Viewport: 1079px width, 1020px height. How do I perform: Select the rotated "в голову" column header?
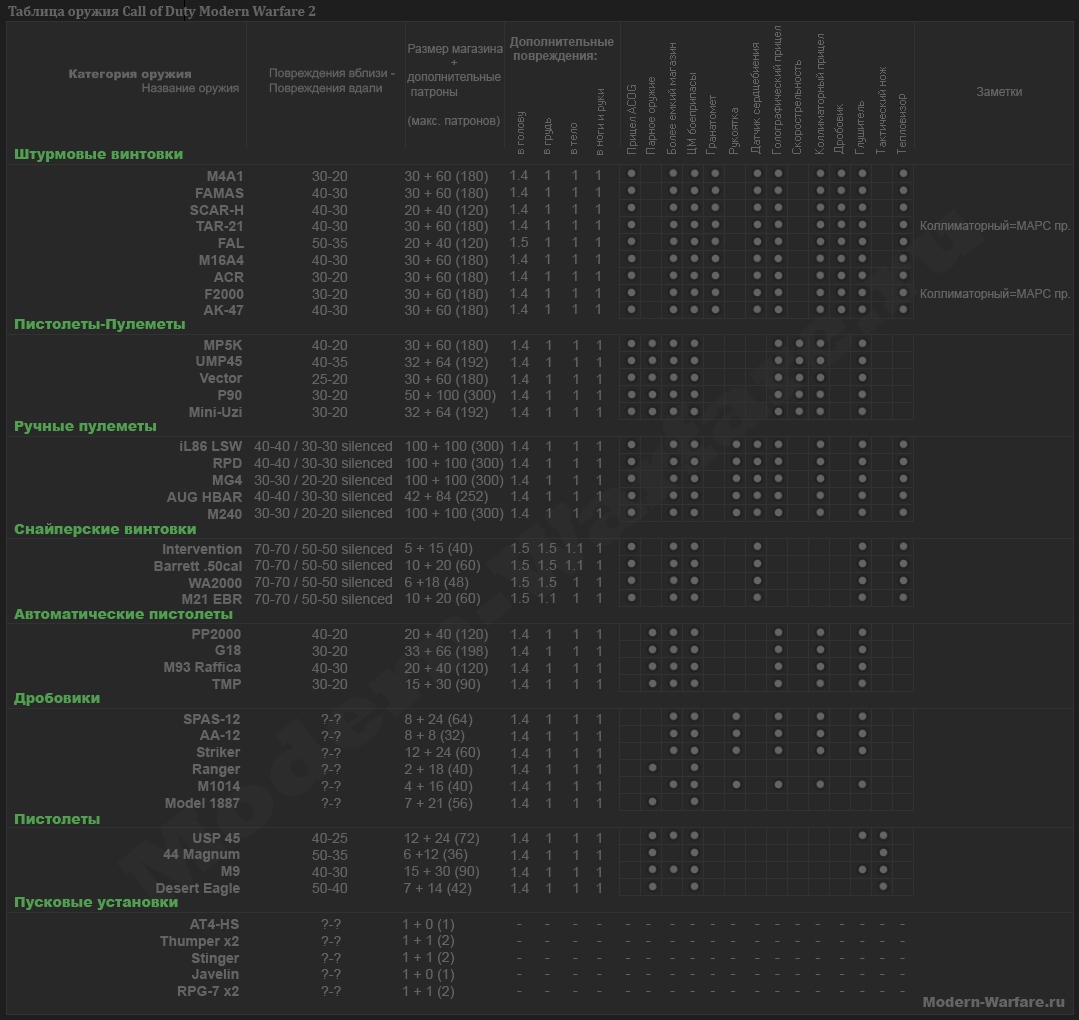(x=520, y=133)
